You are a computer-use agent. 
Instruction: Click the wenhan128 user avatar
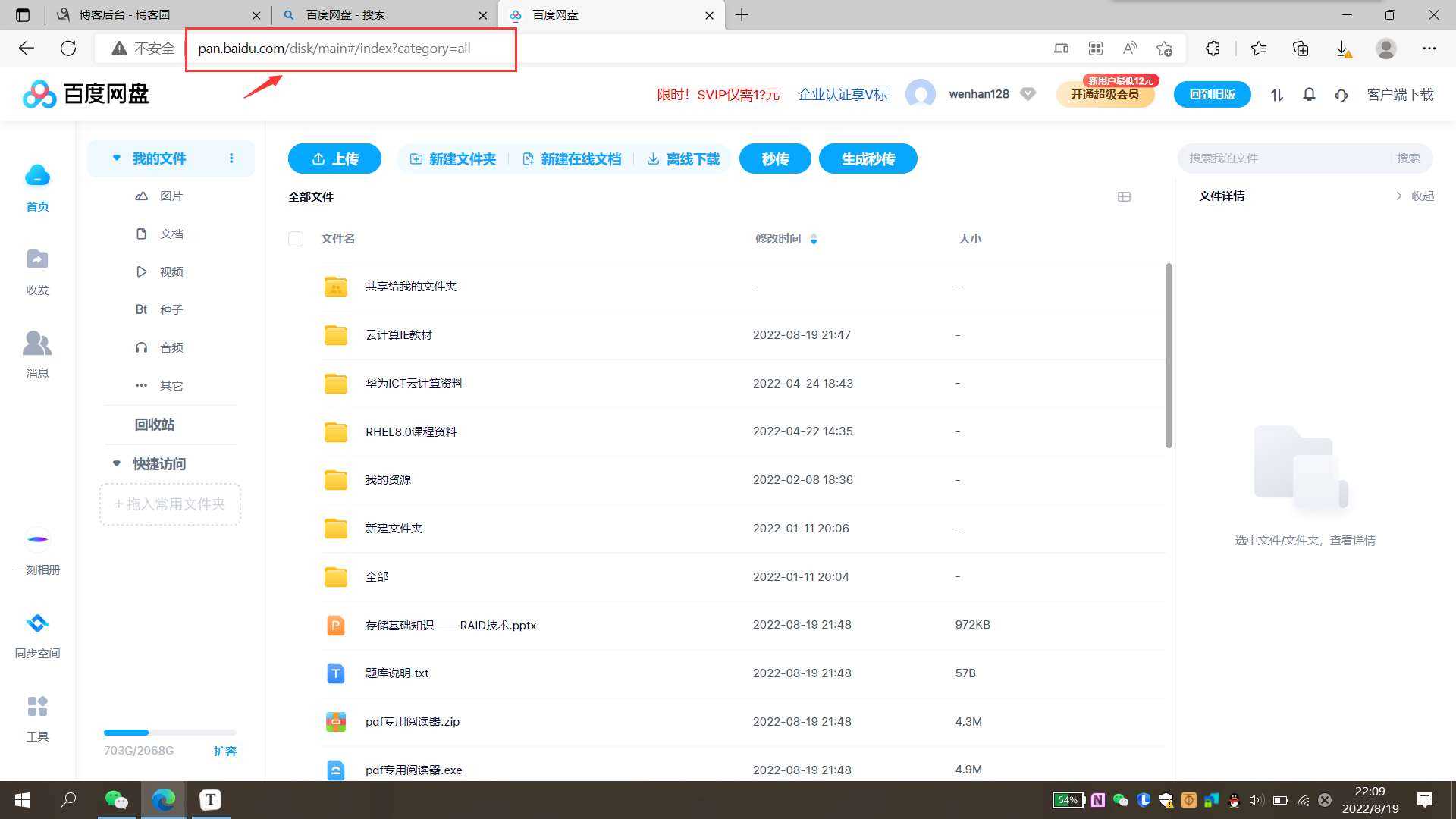921,94
